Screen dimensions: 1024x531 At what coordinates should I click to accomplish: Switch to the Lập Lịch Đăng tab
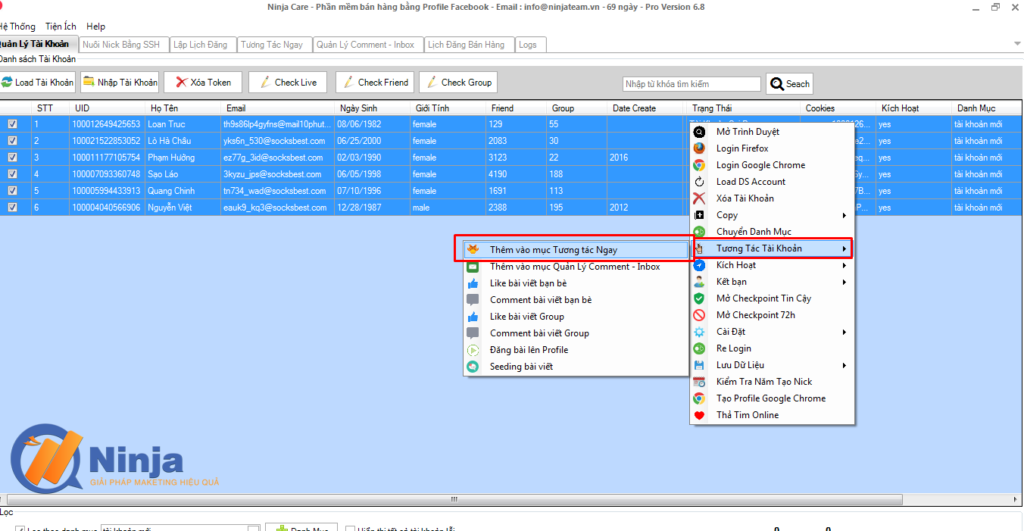pos(200,44)
